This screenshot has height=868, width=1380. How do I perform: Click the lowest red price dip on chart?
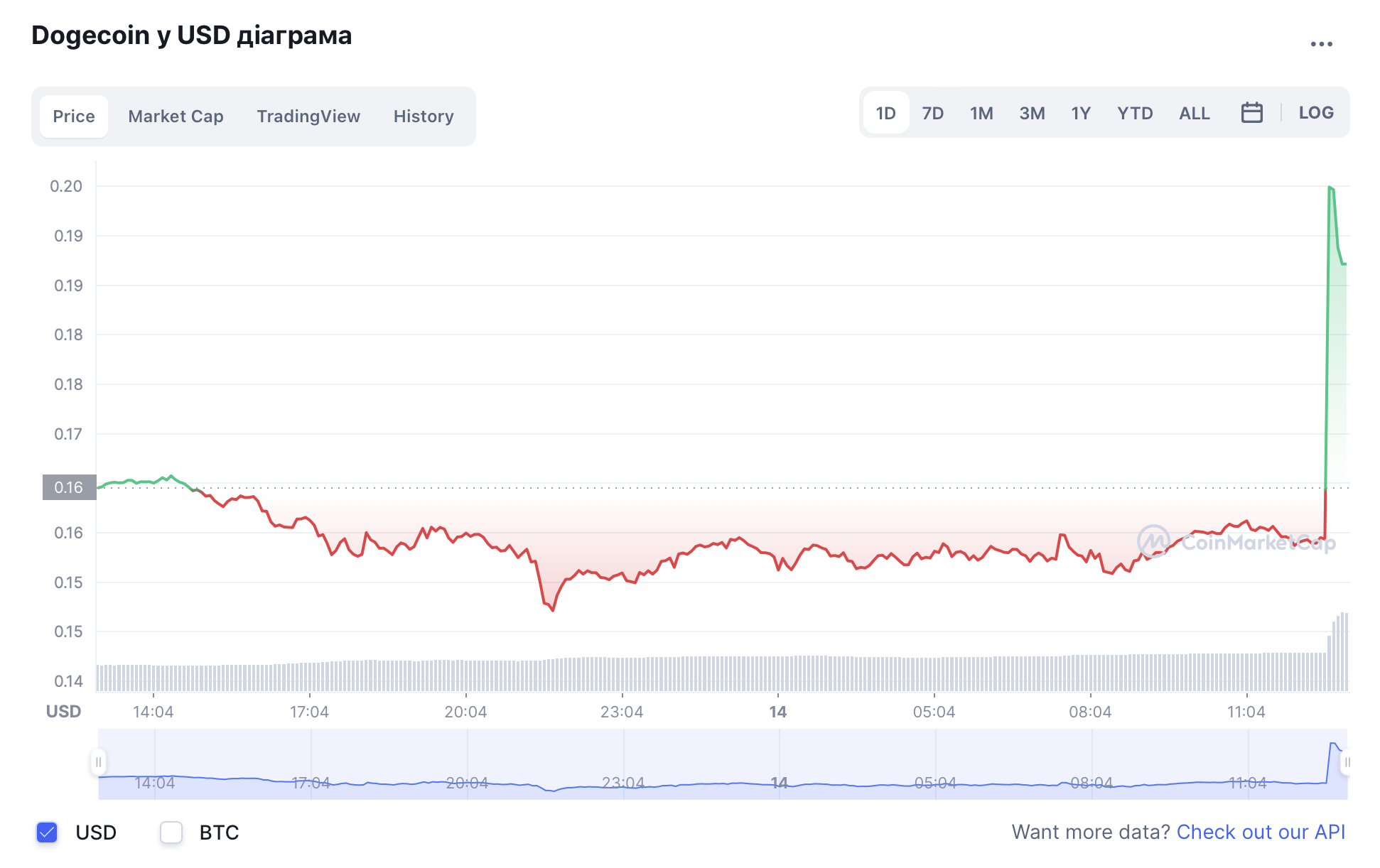coord(552,609)
